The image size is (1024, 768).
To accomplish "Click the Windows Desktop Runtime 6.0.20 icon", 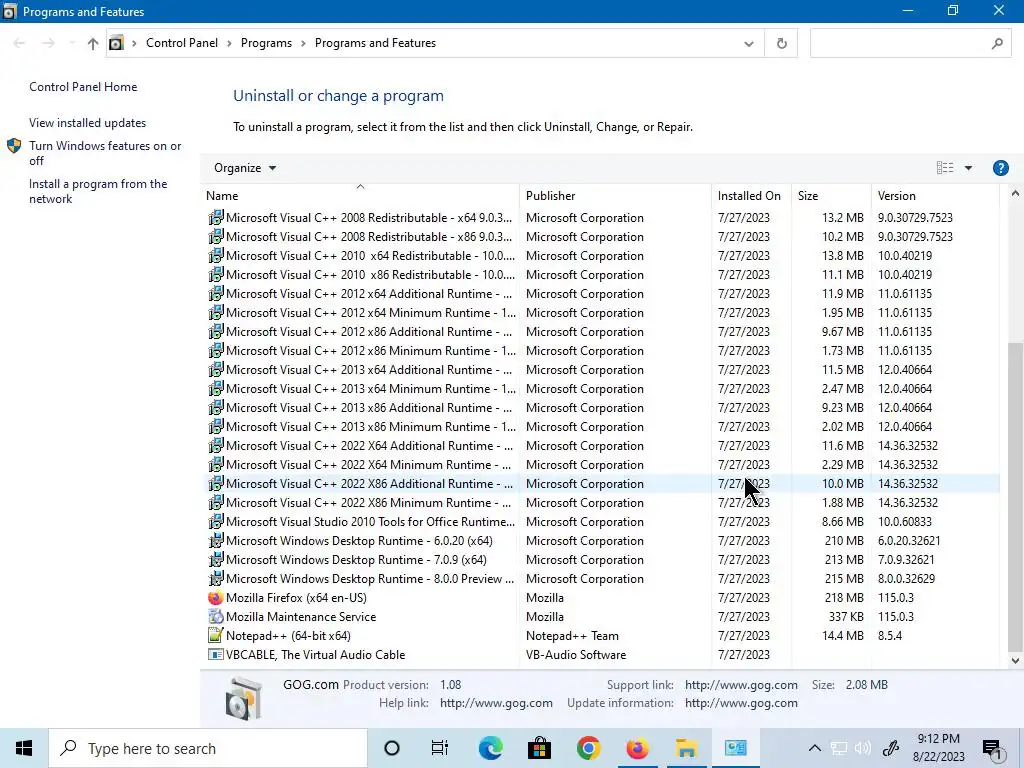I will [x=216, y=541].
